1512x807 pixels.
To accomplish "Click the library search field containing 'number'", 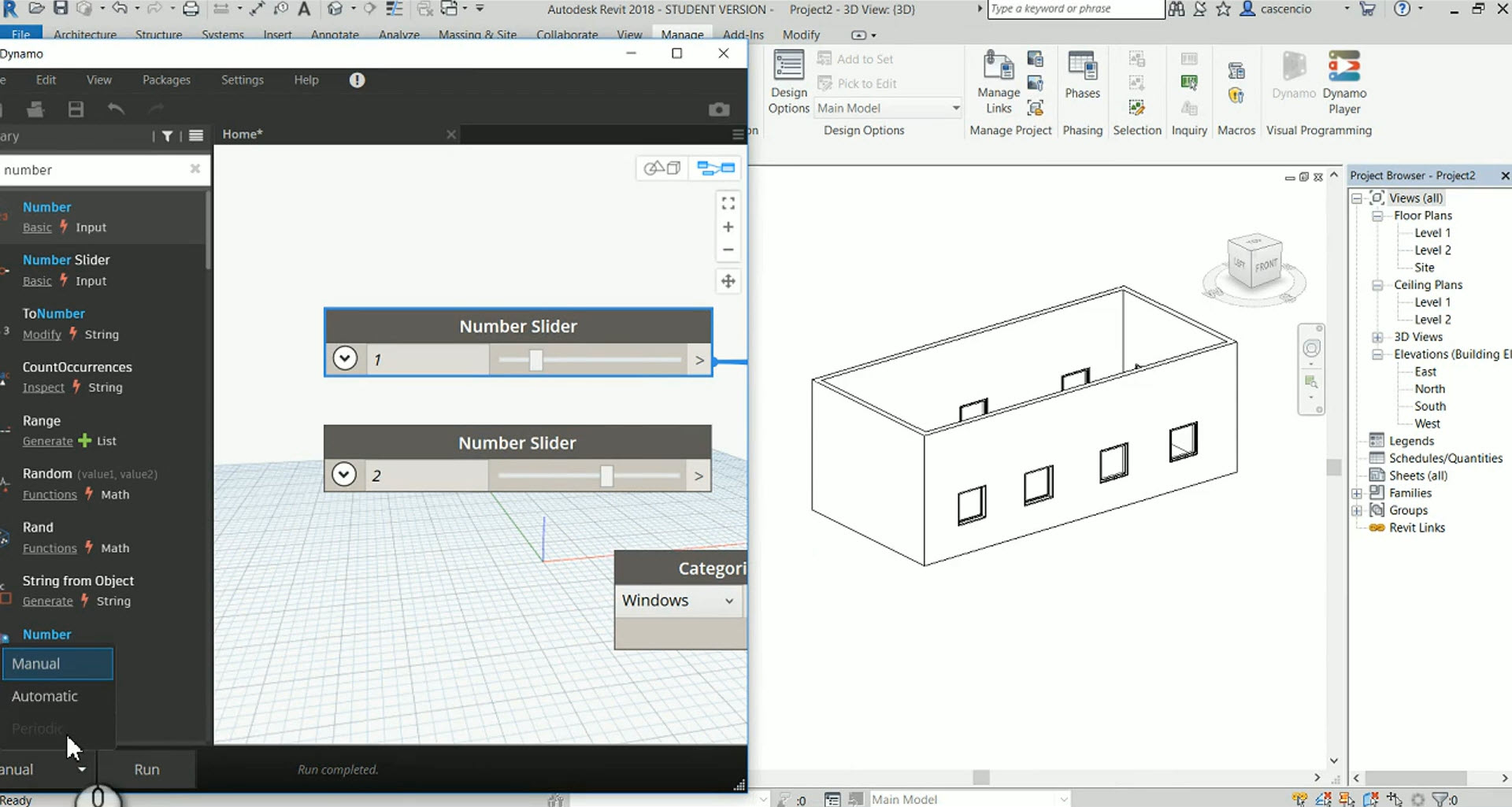I will click(x=94, y=170).
